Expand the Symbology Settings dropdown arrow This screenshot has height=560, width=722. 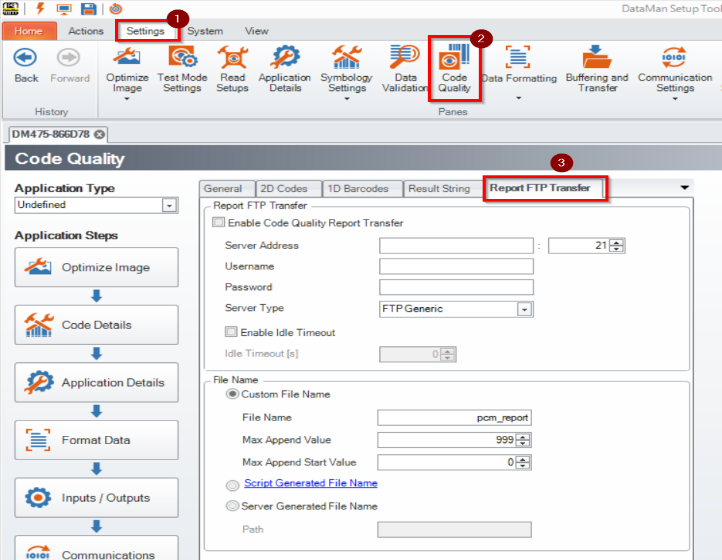click(346, 99)
